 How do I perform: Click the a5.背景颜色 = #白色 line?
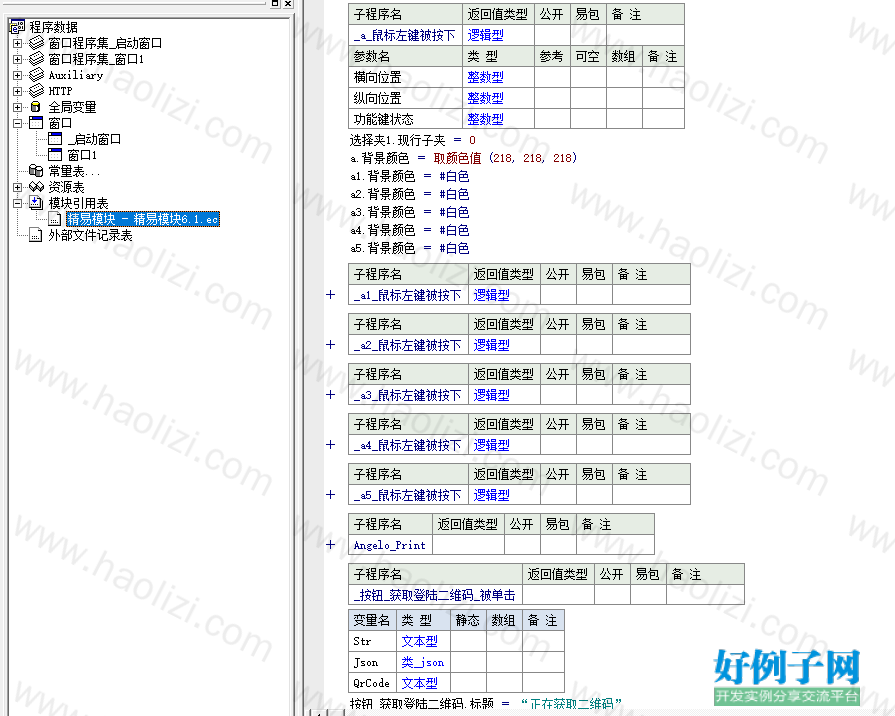point(410,248)
